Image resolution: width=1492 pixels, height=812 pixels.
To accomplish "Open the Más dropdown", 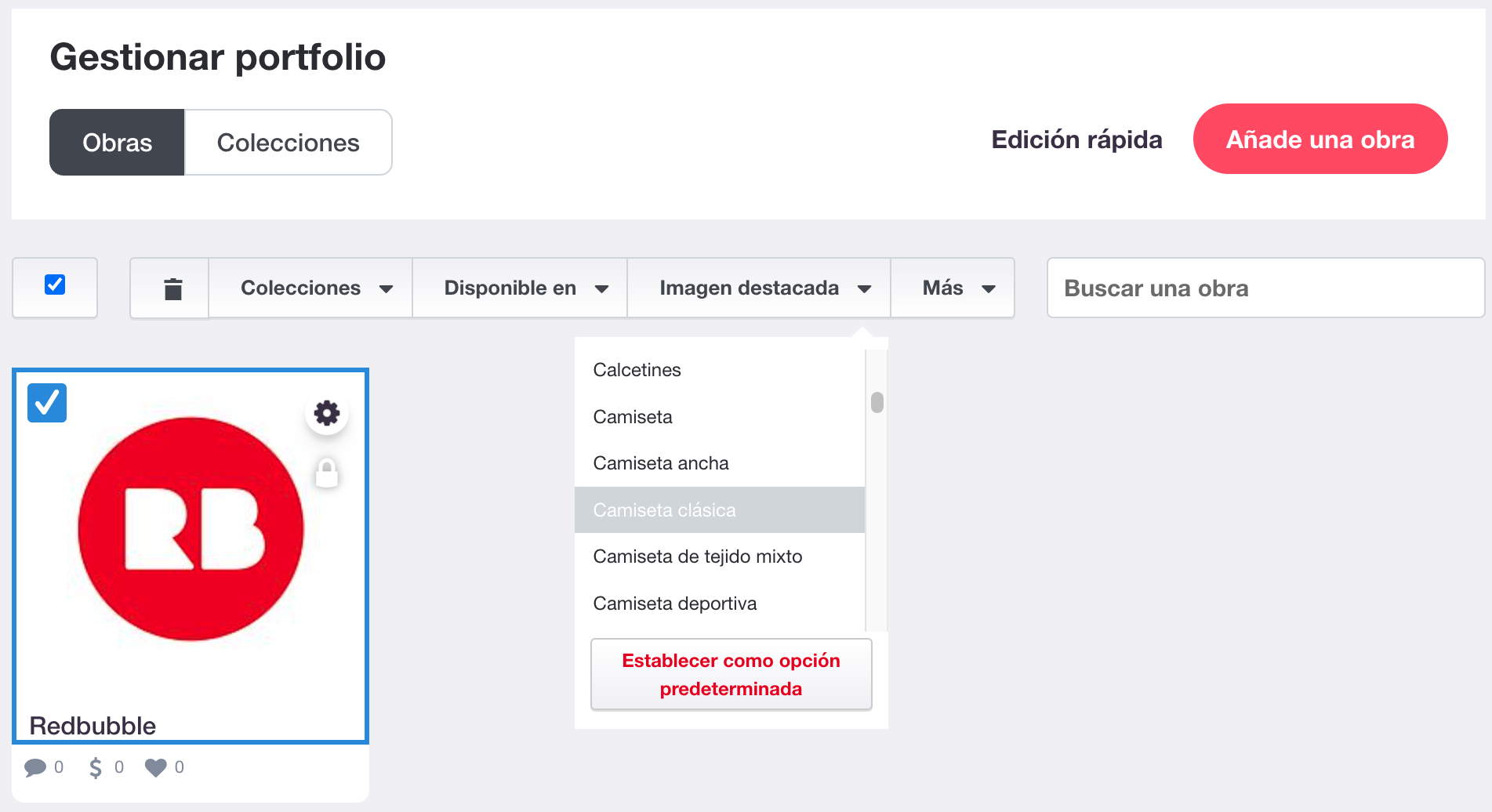I will pos(953,288).
